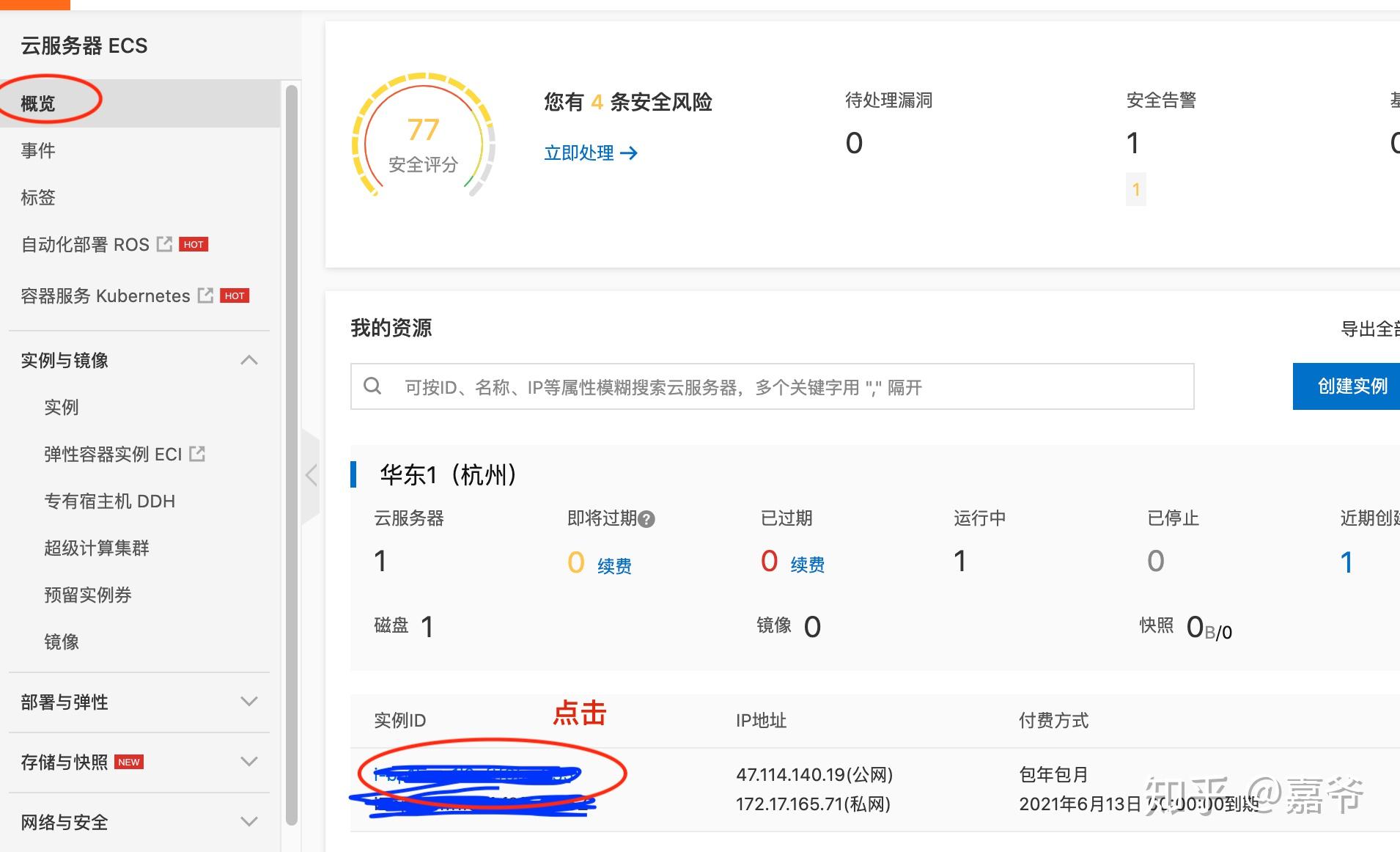Open 实例 under 实例与镜像
The height and width of the screenshot is (852, 1400).
[62, 407]
